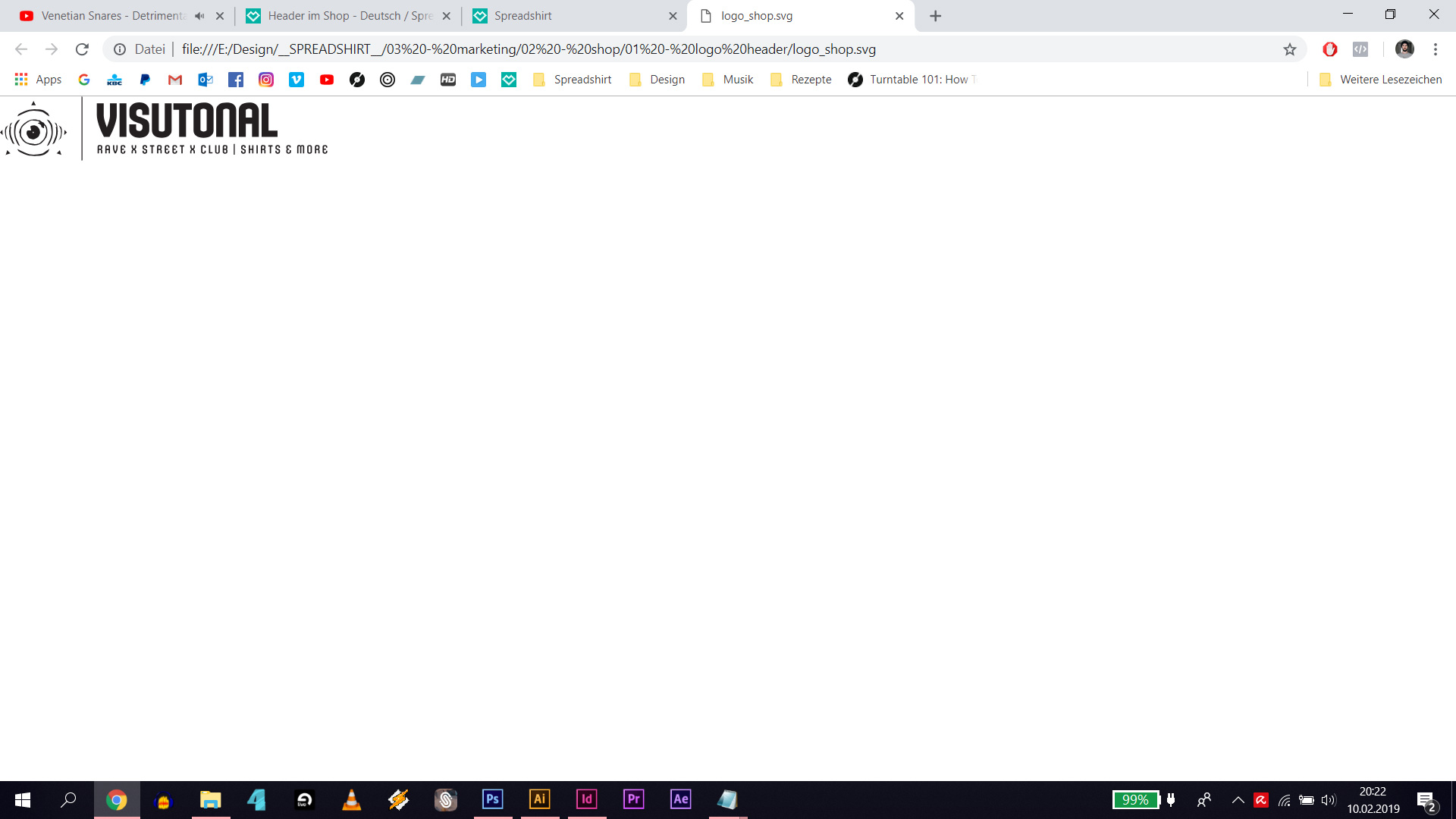The image size is (1456, 819).
Task: Open the Chrome three-dot menu
Action: 1436,49
